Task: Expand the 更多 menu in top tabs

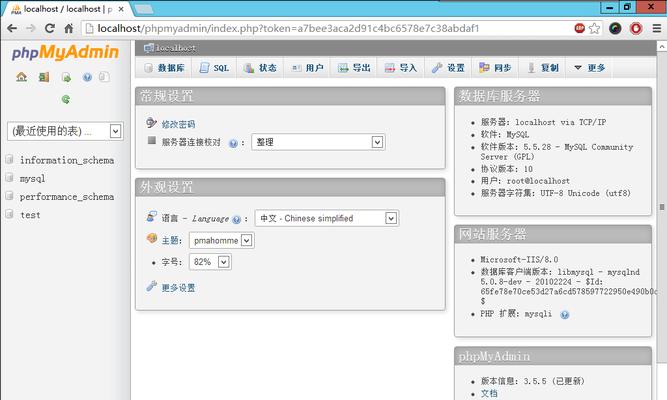Action: point(589,68)
